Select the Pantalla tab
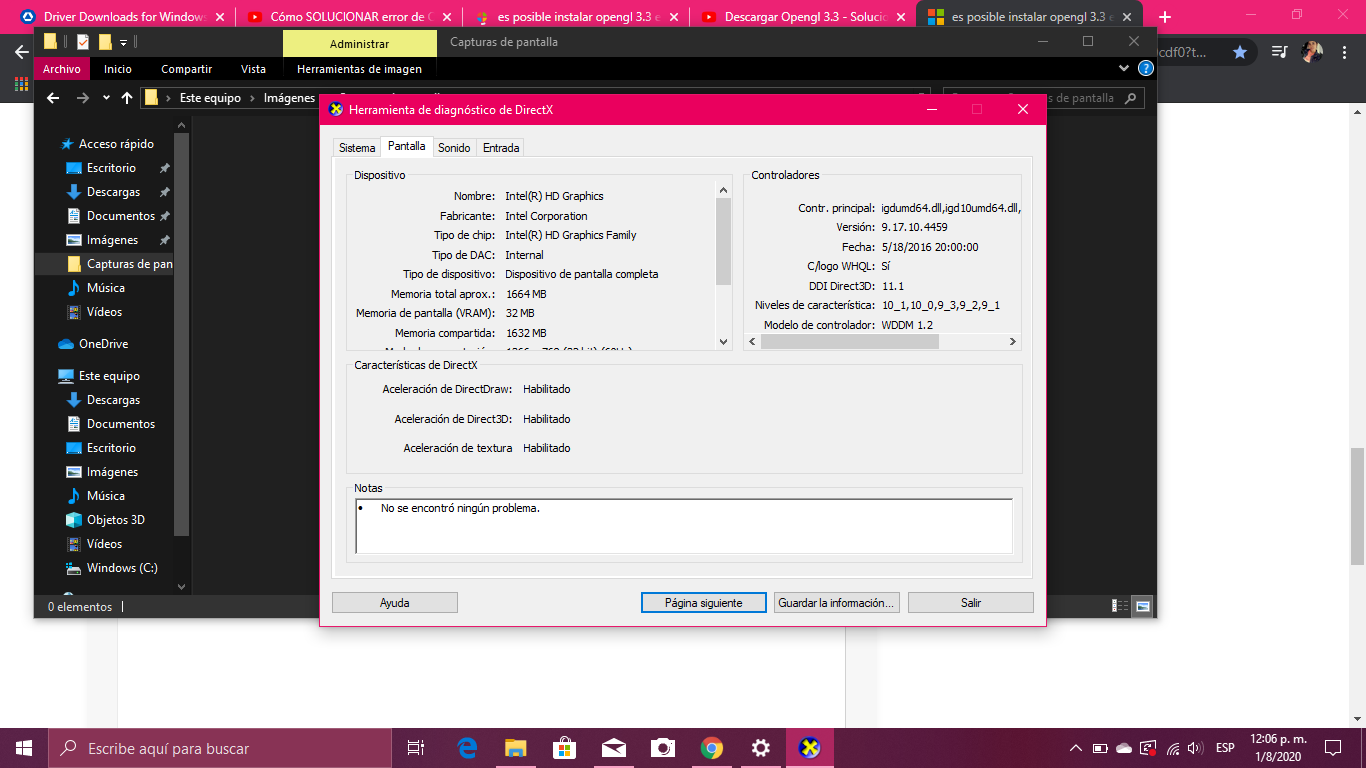Viewport: 1366px width, 768px height. [407, 146]
